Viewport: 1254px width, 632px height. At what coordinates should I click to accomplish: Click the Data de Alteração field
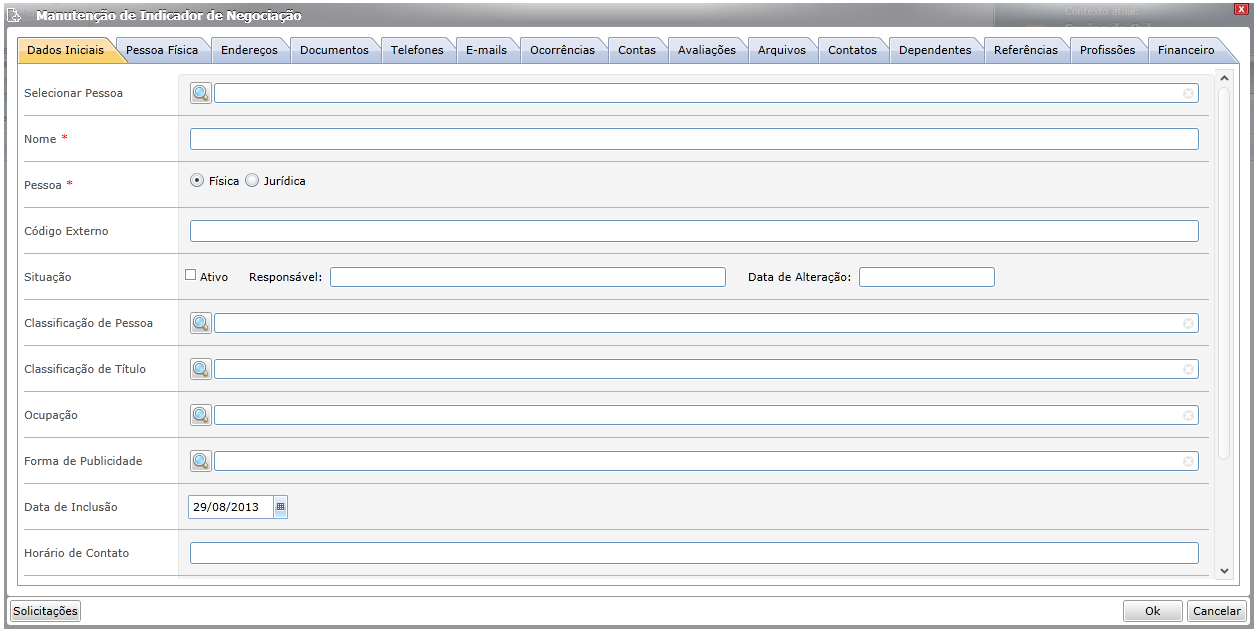927,277
